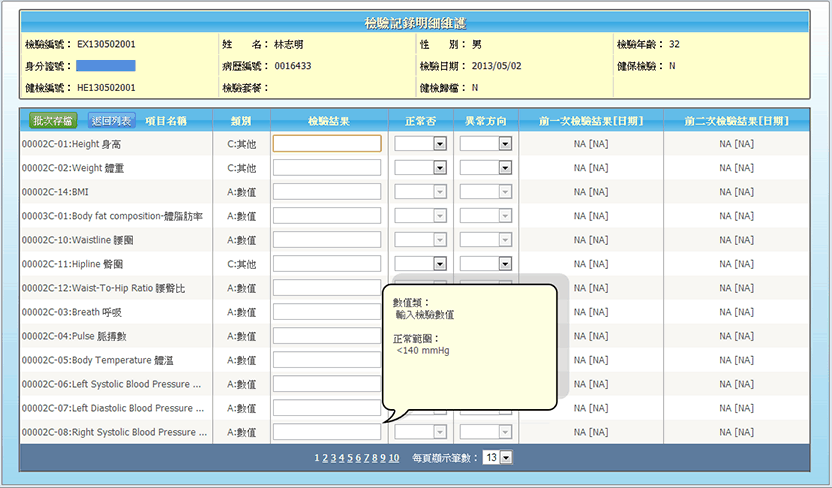Click the Right Systolic Blood Pressure result field
832x488 pixels.
[x=327, y=432]
